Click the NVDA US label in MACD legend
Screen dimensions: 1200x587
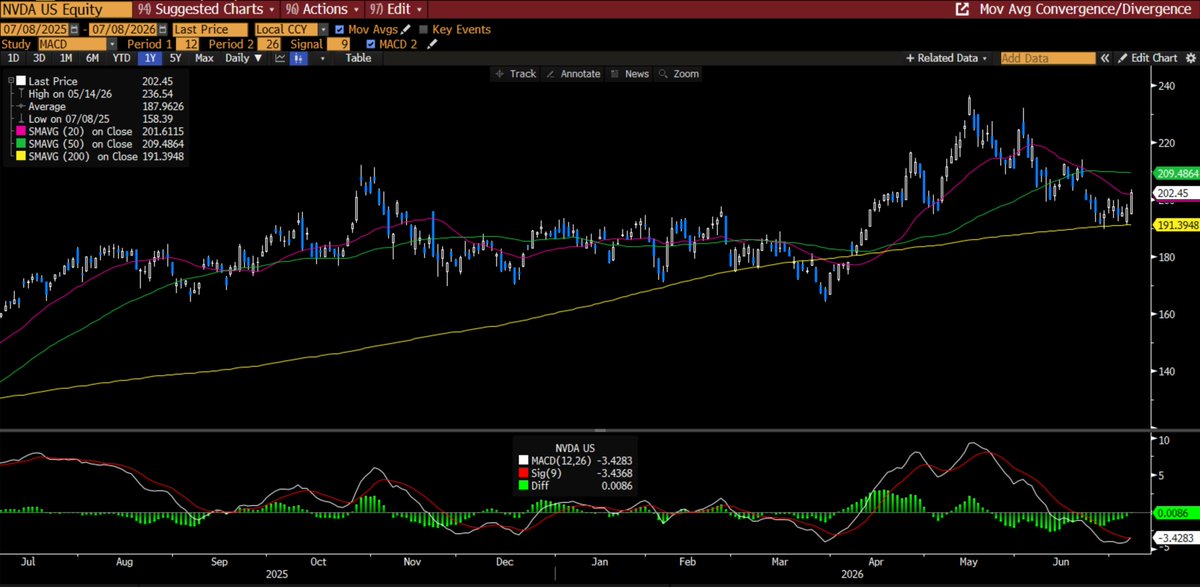(575, 448)
